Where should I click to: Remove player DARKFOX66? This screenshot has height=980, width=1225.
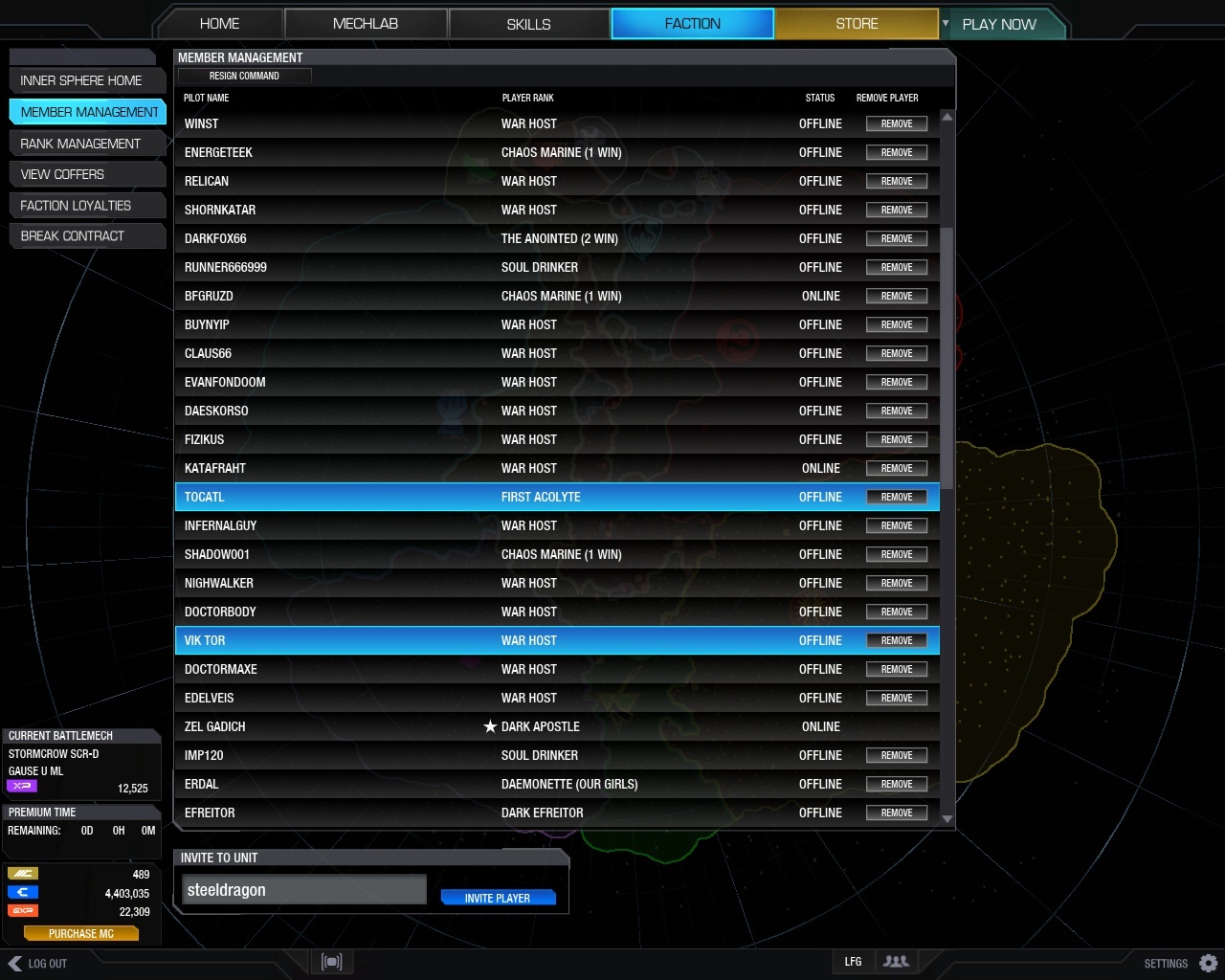(x=897, y=238)
